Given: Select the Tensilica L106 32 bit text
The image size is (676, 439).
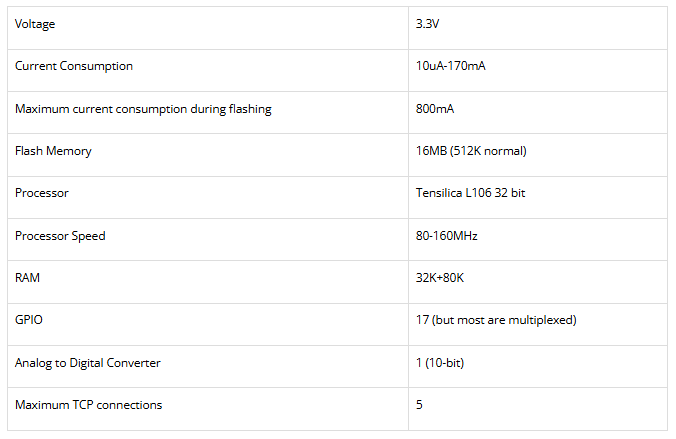Looking at the screenshot, I should pos(470,193).
